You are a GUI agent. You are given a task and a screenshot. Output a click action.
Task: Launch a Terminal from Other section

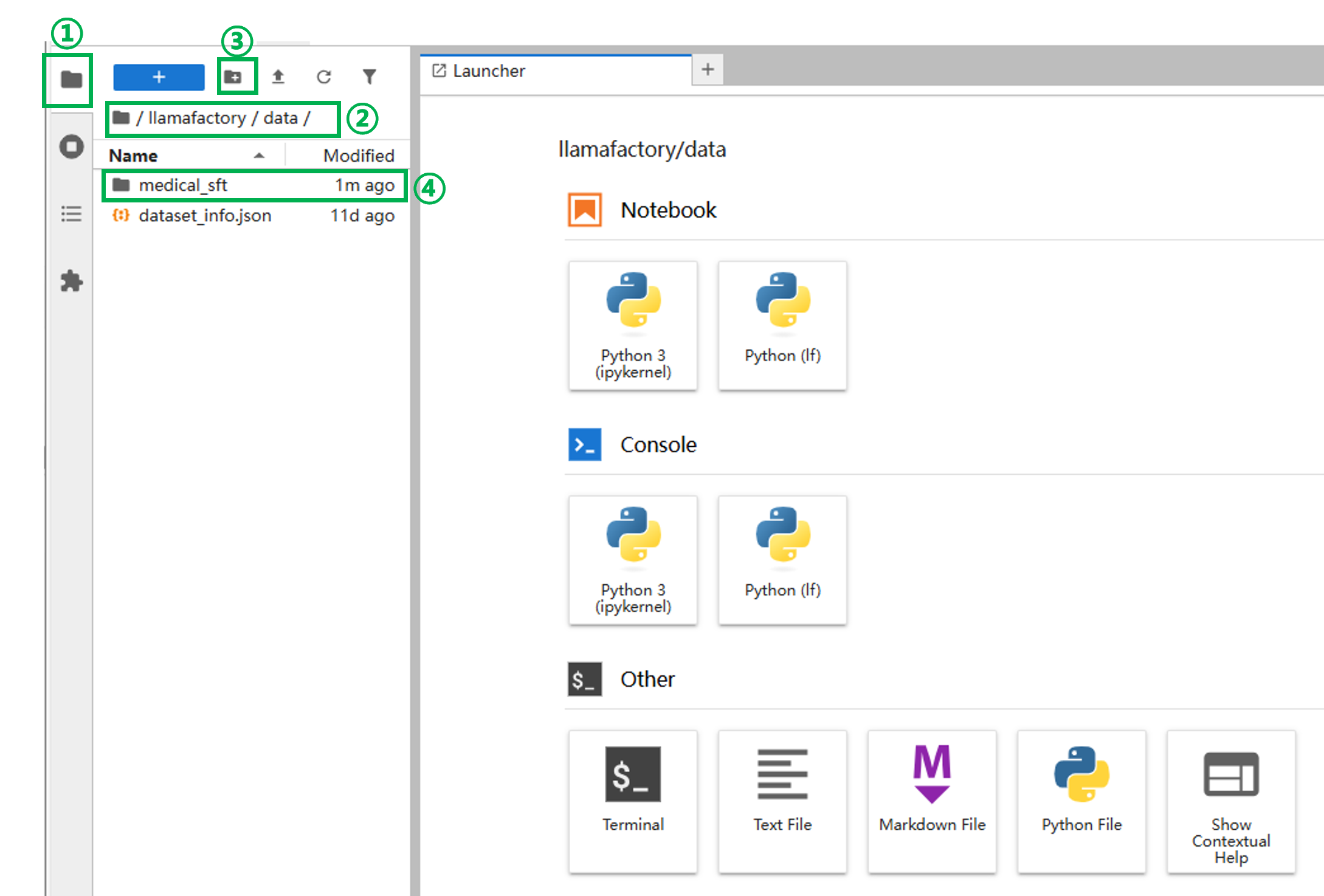pyautogui.click(x=633, y=801)
